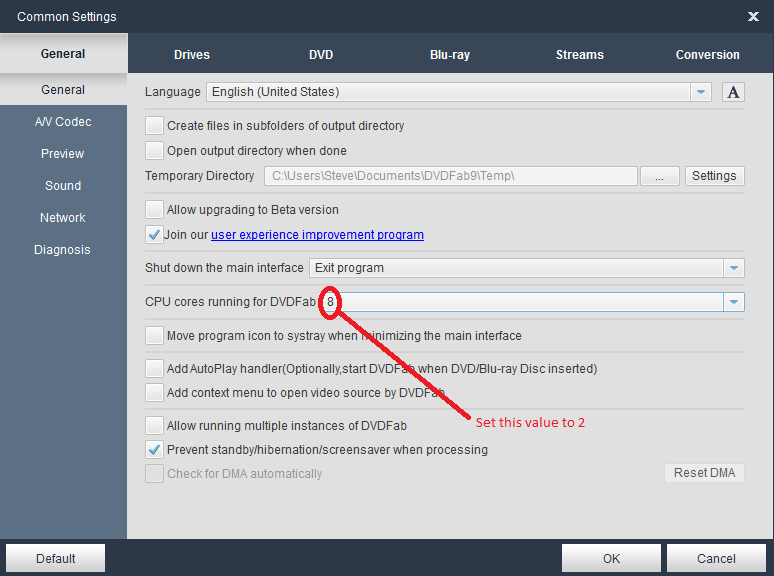The width and height of the screenshot is (774, 576).
Task: Click the Temporary Directory Settings button
Action: [x=714, y=176]
